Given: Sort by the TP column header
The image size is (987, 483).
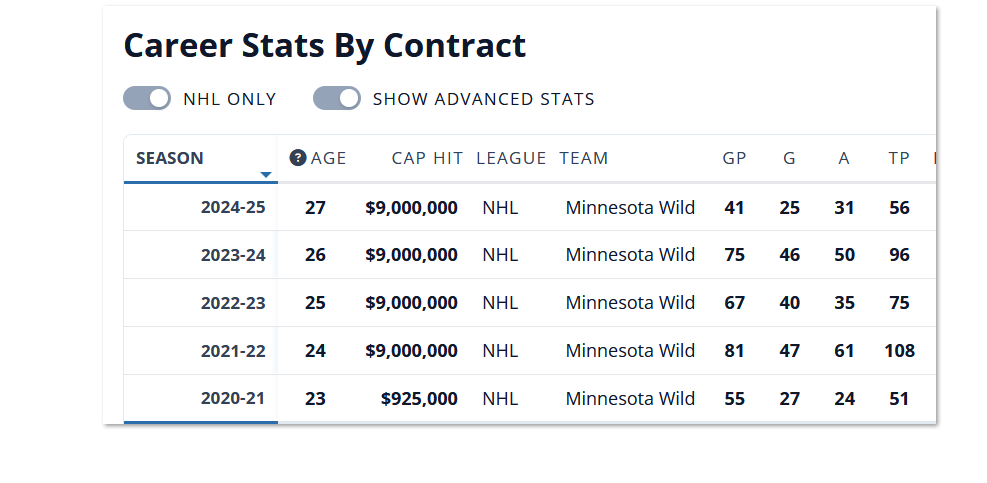Looking at the screenshot, I should [x=899, y=158].
